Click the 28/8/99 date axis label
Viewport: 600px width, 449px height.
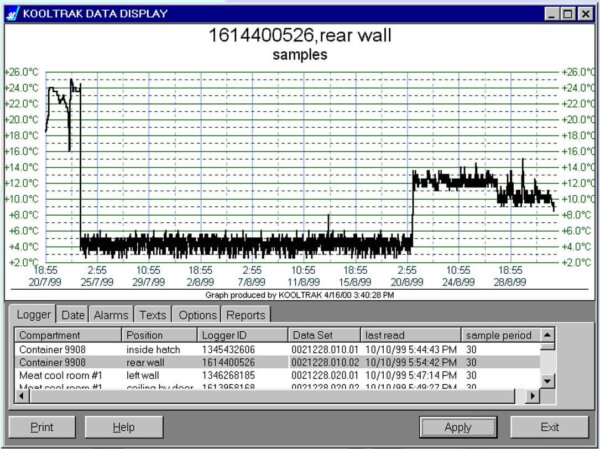[x=510, y=282]
